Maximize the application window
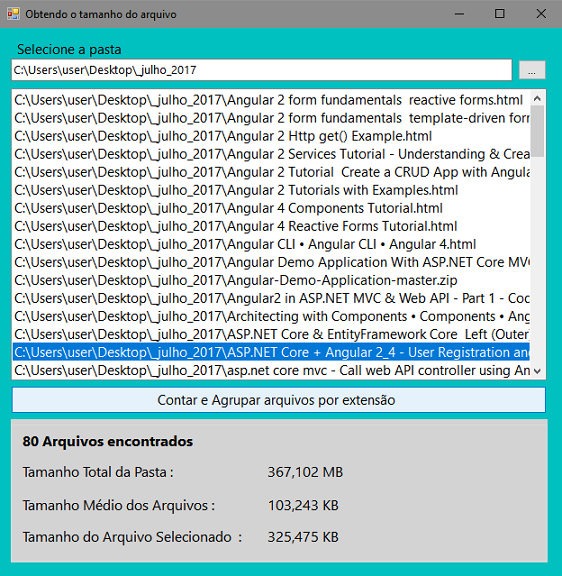This screenshot has width=562, height=576. pos(500,14)
